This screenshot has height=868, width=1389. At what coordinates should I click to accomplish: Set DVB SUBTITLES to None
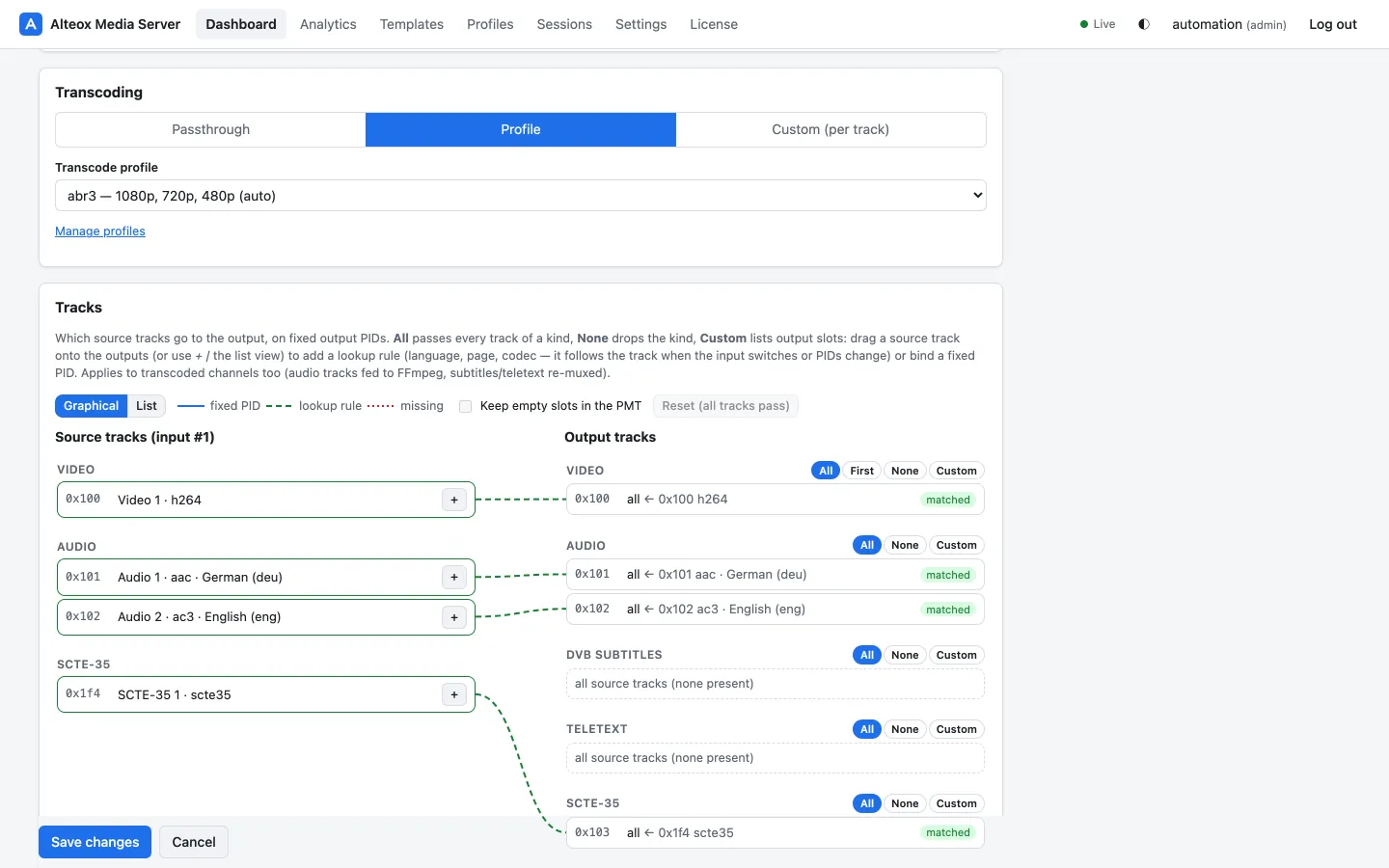click(x=905, y=655)
